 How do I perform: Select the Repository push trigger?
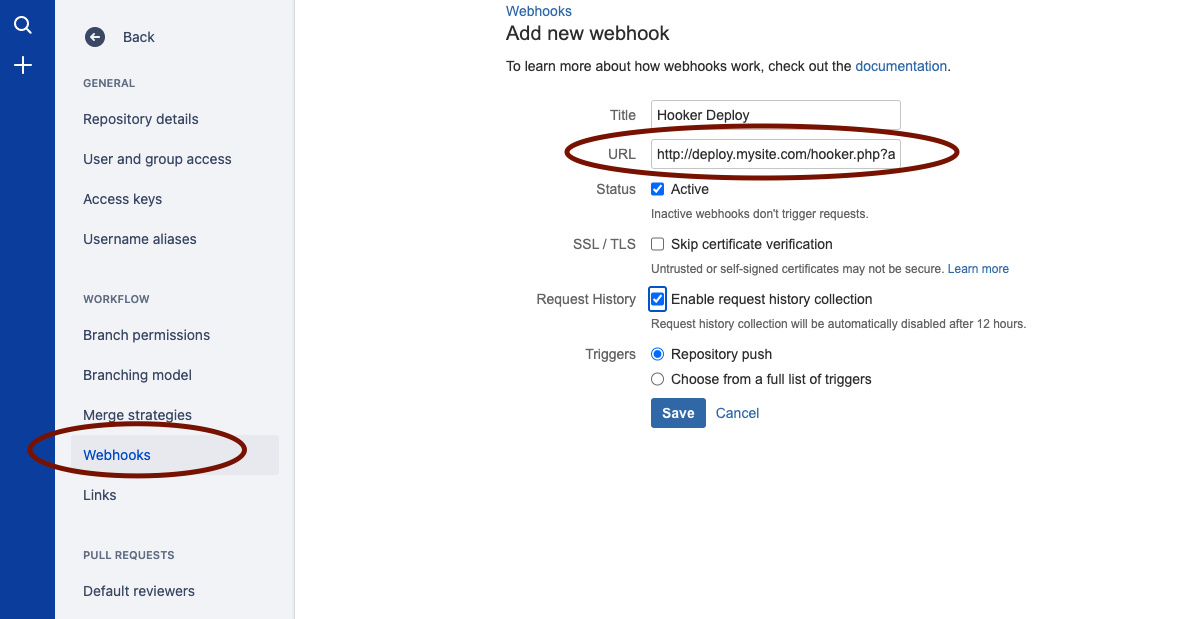click(658, 354)
